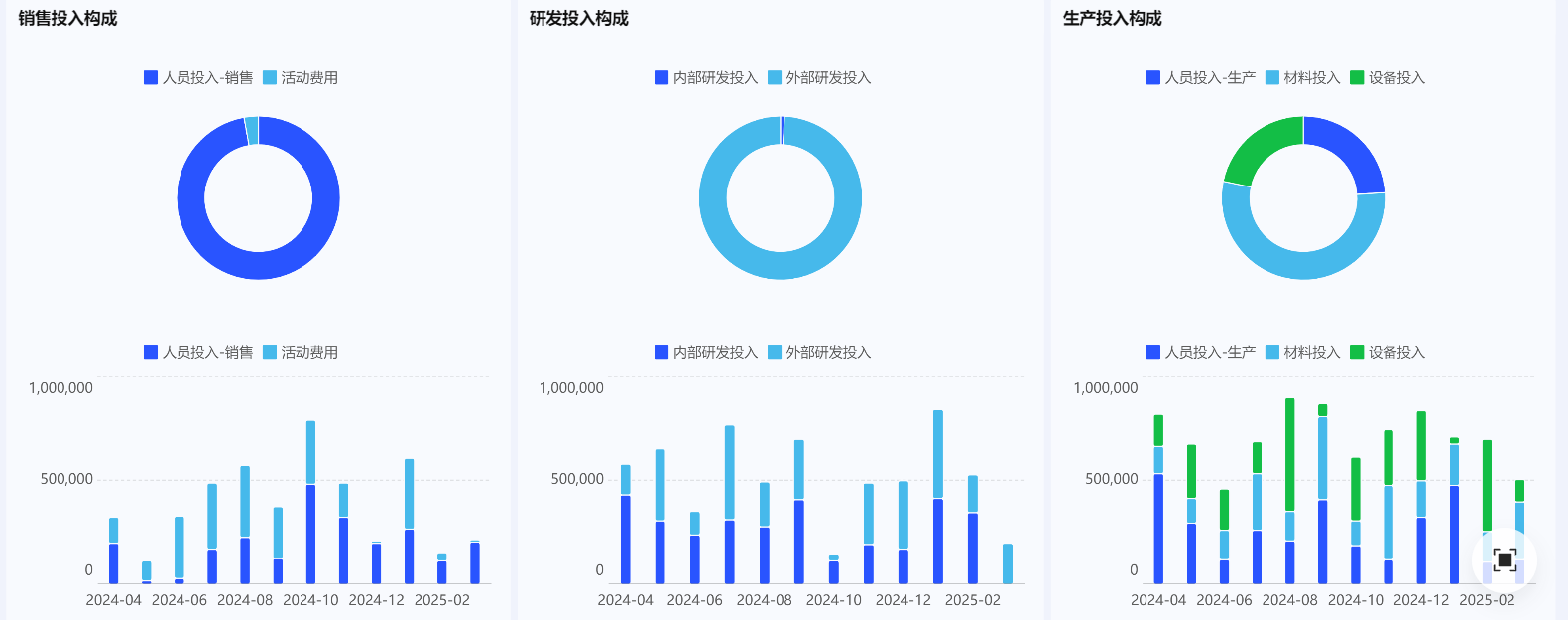1568x620 pixels.
Task: Click the floating fullscreen scan icon
Action: tap(1505, 559)
